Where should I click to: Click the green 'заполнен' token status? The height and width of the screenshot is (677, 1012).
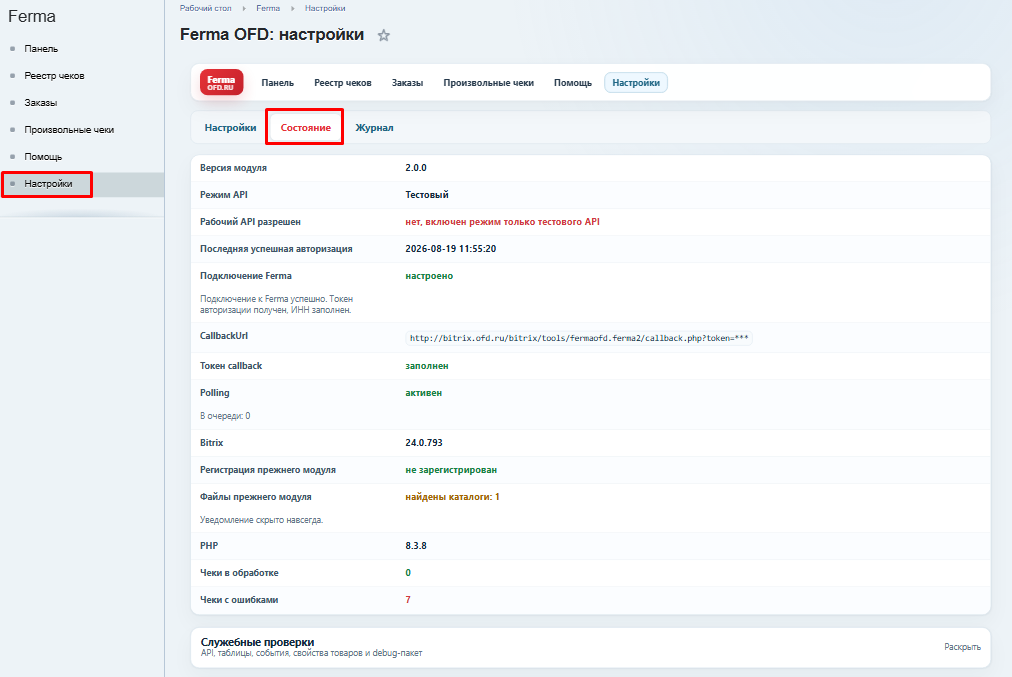427,366
